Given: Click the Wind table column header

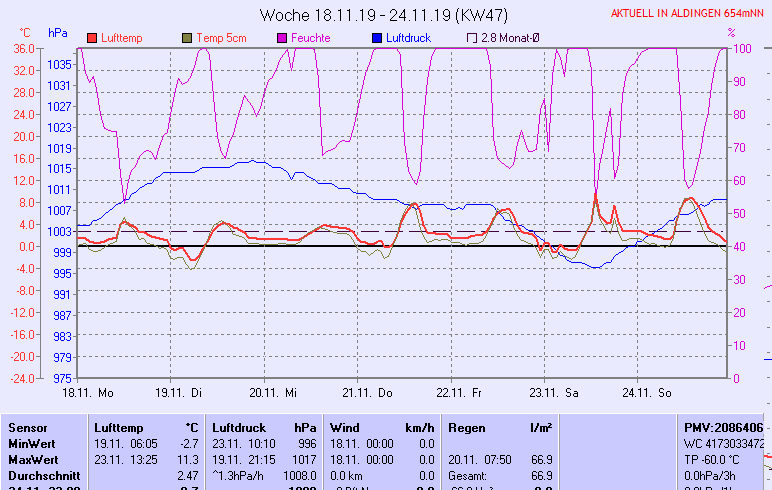Looking at the screenshot, I should [x=344, y=427].
